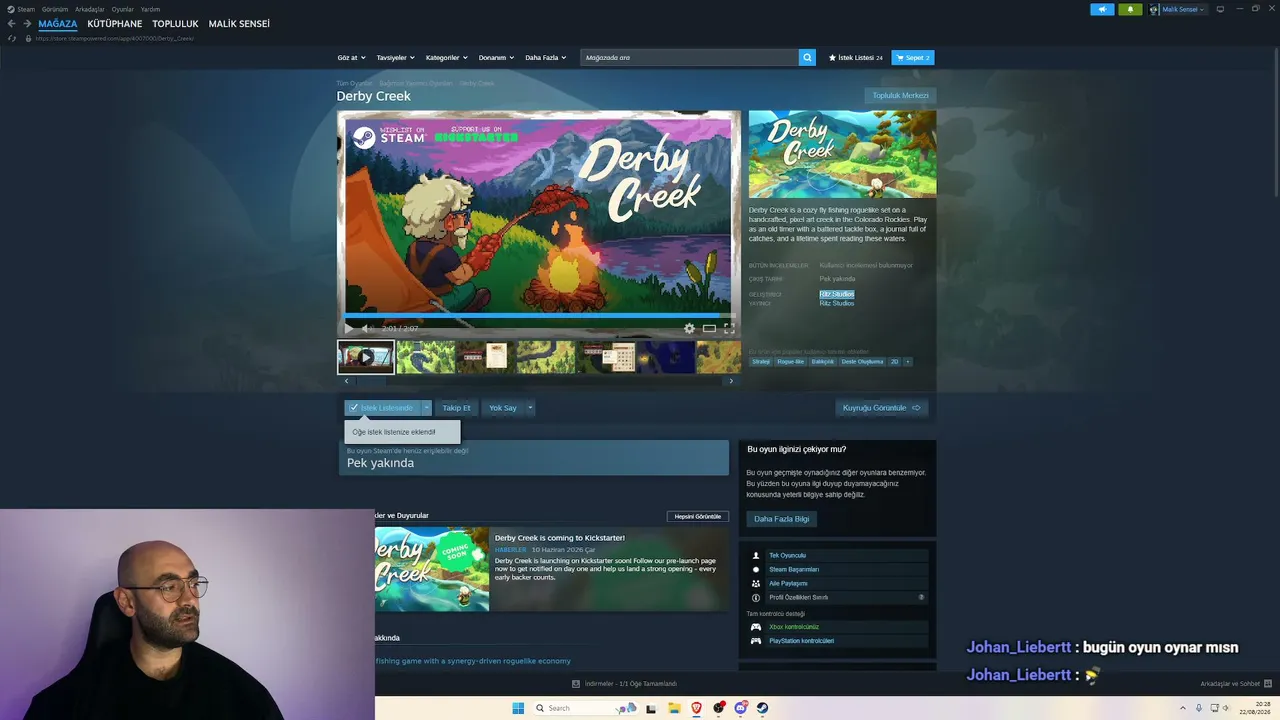1280x720 pixels.
Task: Click the Daha Fazla Bilgi button
Action: pos(782,519)
